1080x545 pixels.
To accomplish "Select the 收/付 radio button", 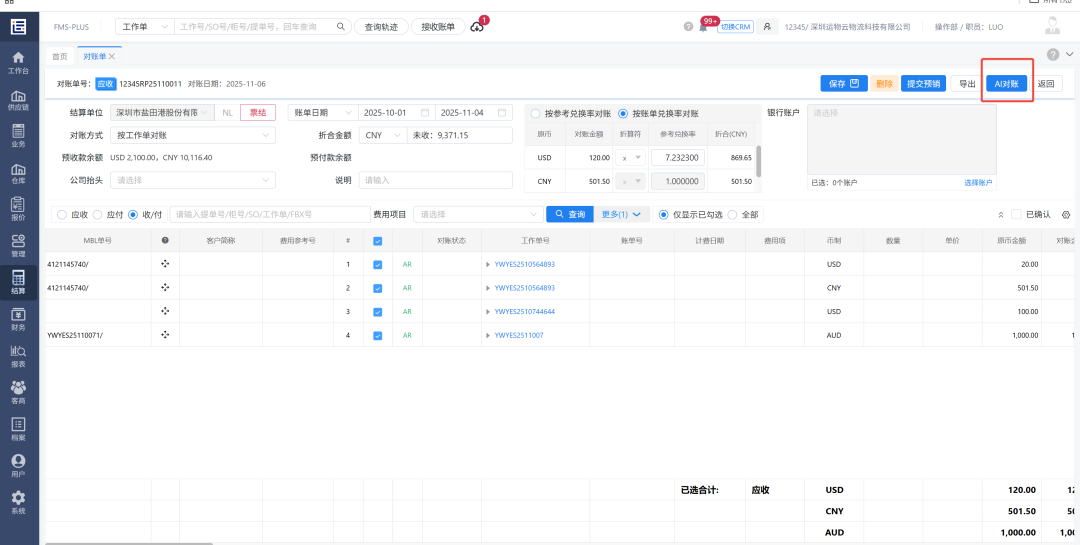I will click(133, 214).
